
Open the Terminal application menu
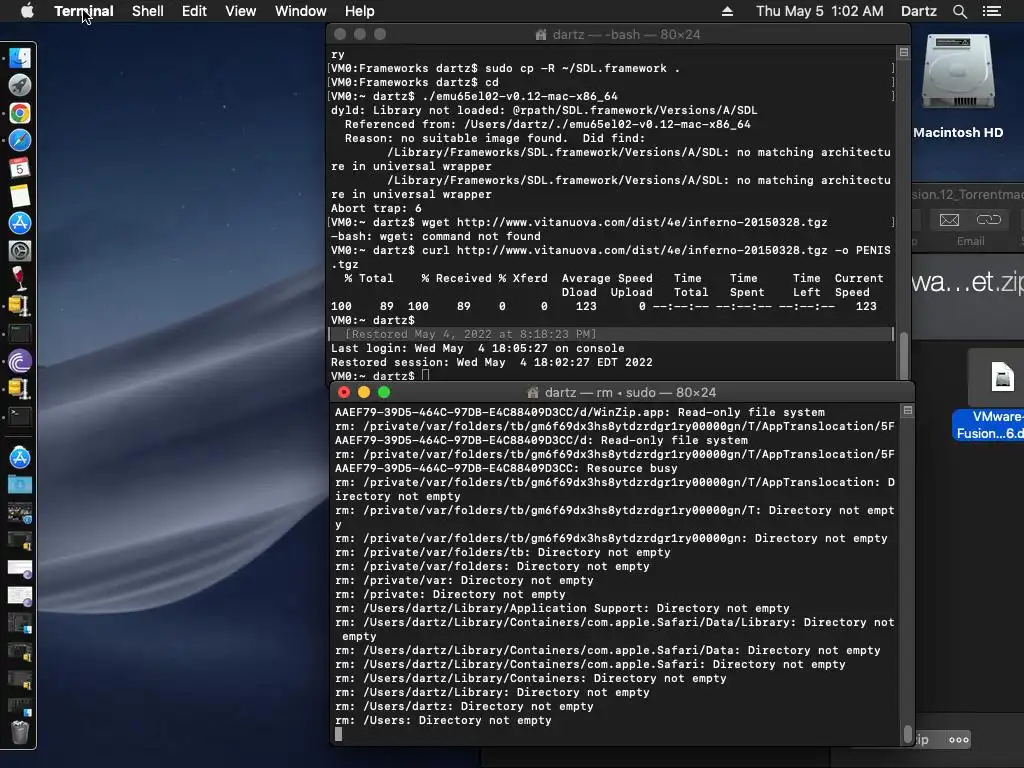tap(84, 11)
